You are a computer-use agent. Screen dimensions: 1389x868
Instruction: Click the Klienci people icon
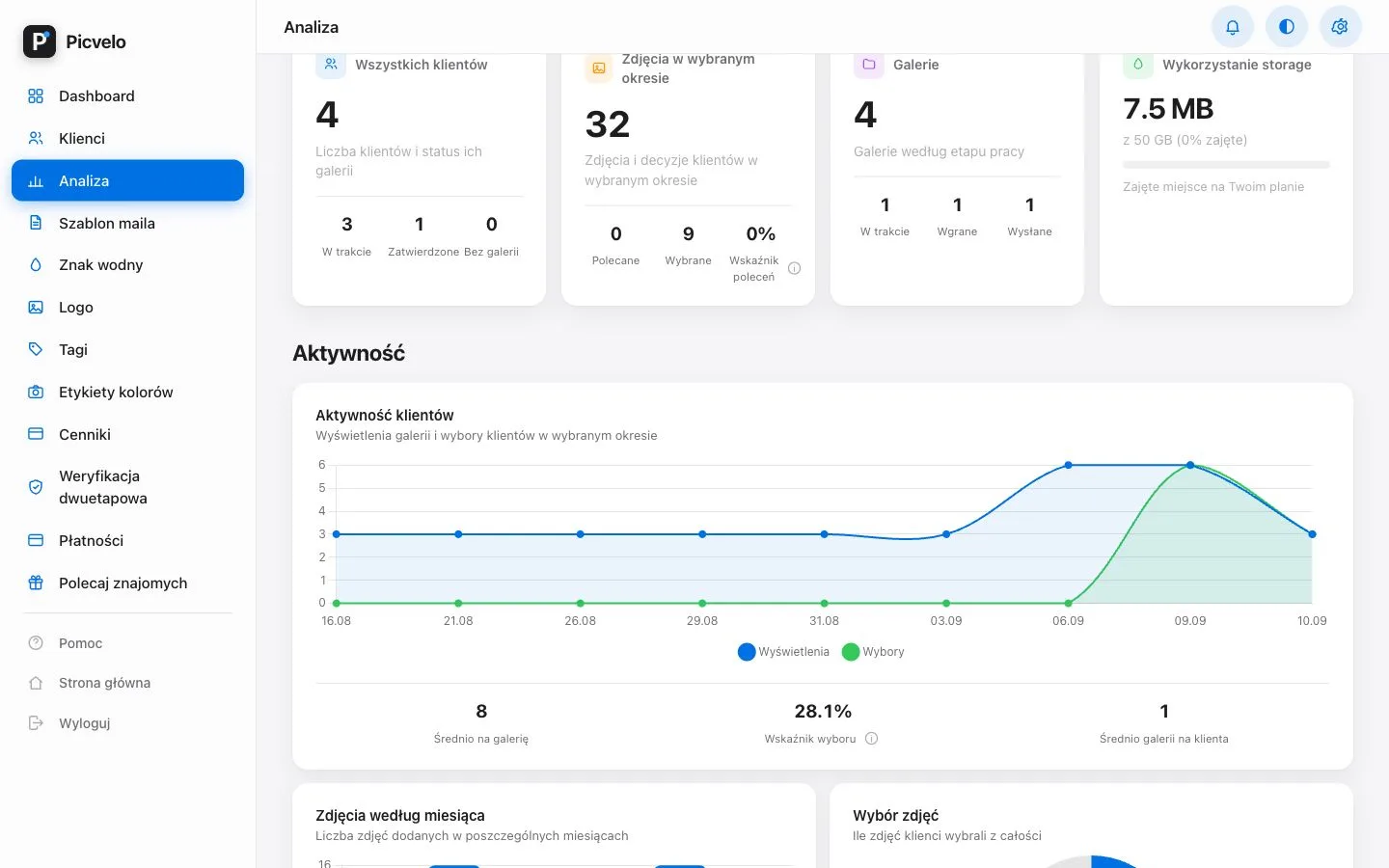pos(36,139)
